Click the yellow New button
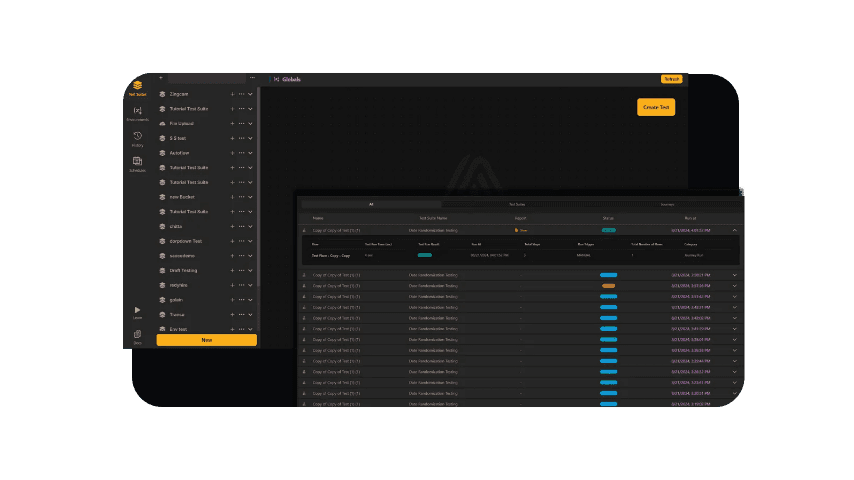 click(206, 340)
